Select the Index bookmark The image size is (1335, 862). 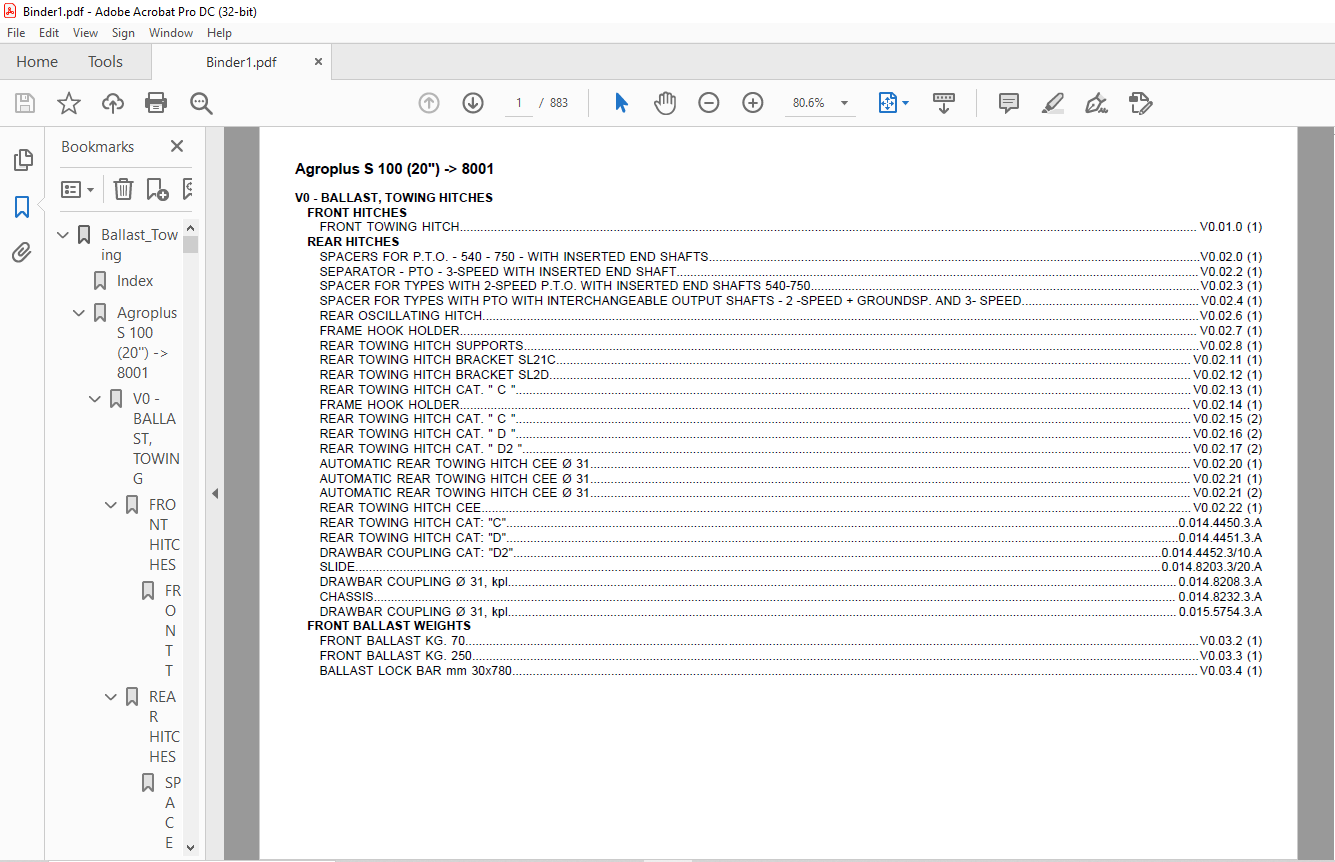[x=135, y=281]
